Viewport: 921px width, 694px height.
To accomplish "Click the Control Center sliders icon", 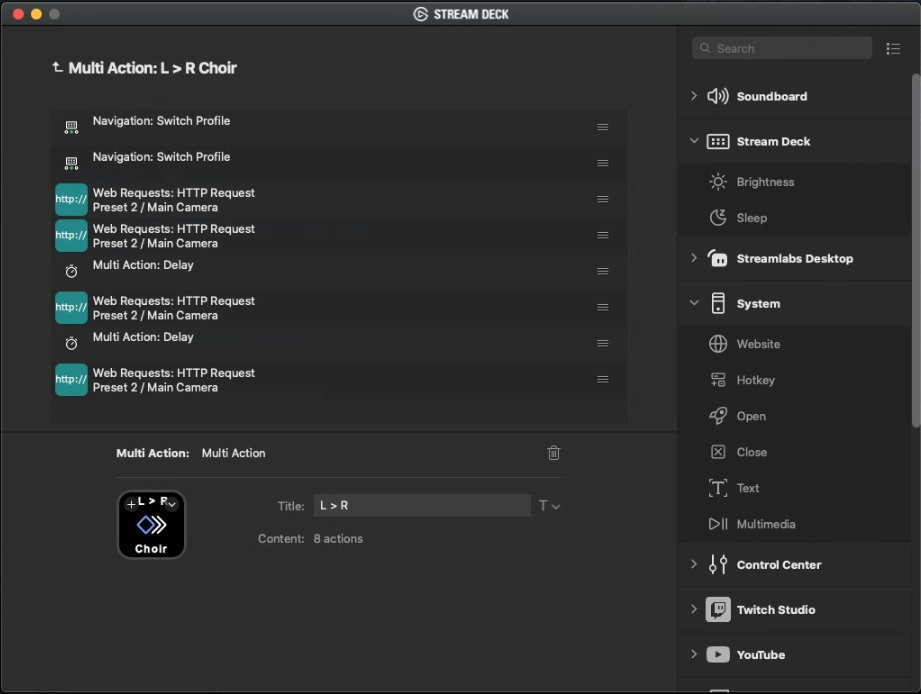I will pyautogui.click(x=718, y=564).
